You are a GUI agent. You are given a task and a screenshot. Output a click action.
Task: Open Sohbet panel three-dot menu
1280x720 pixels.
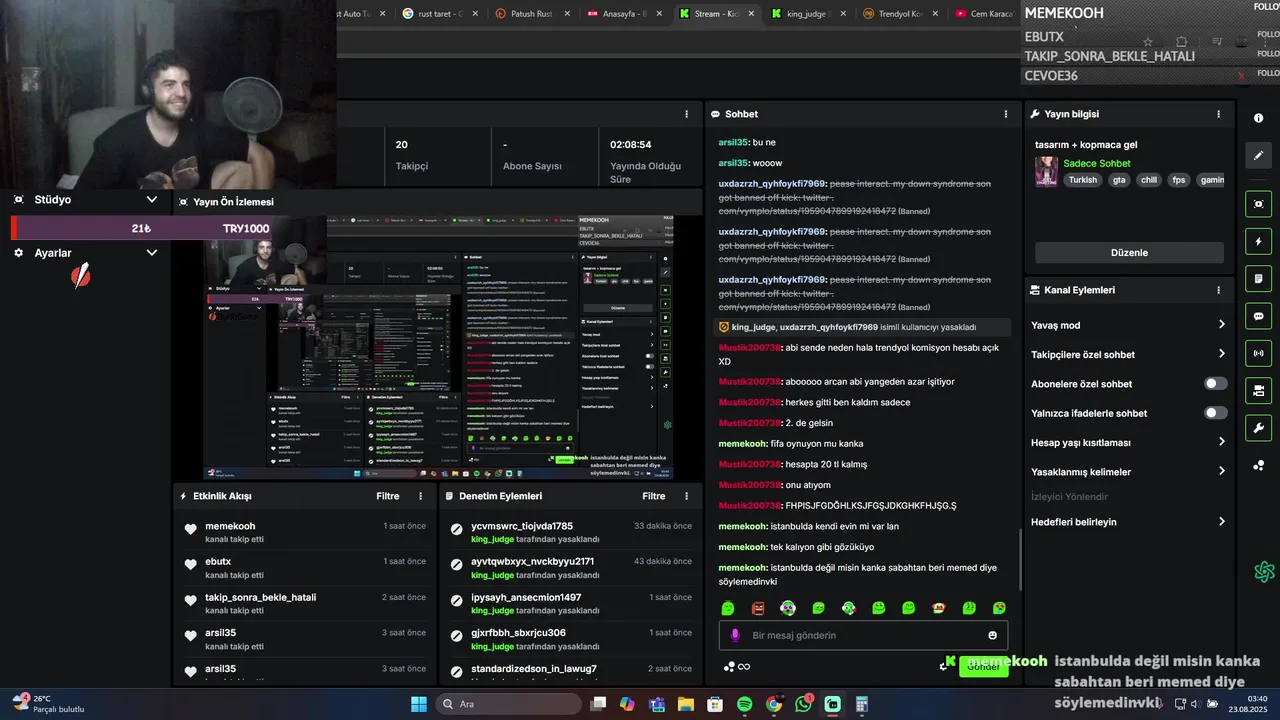click(1006, 114)
